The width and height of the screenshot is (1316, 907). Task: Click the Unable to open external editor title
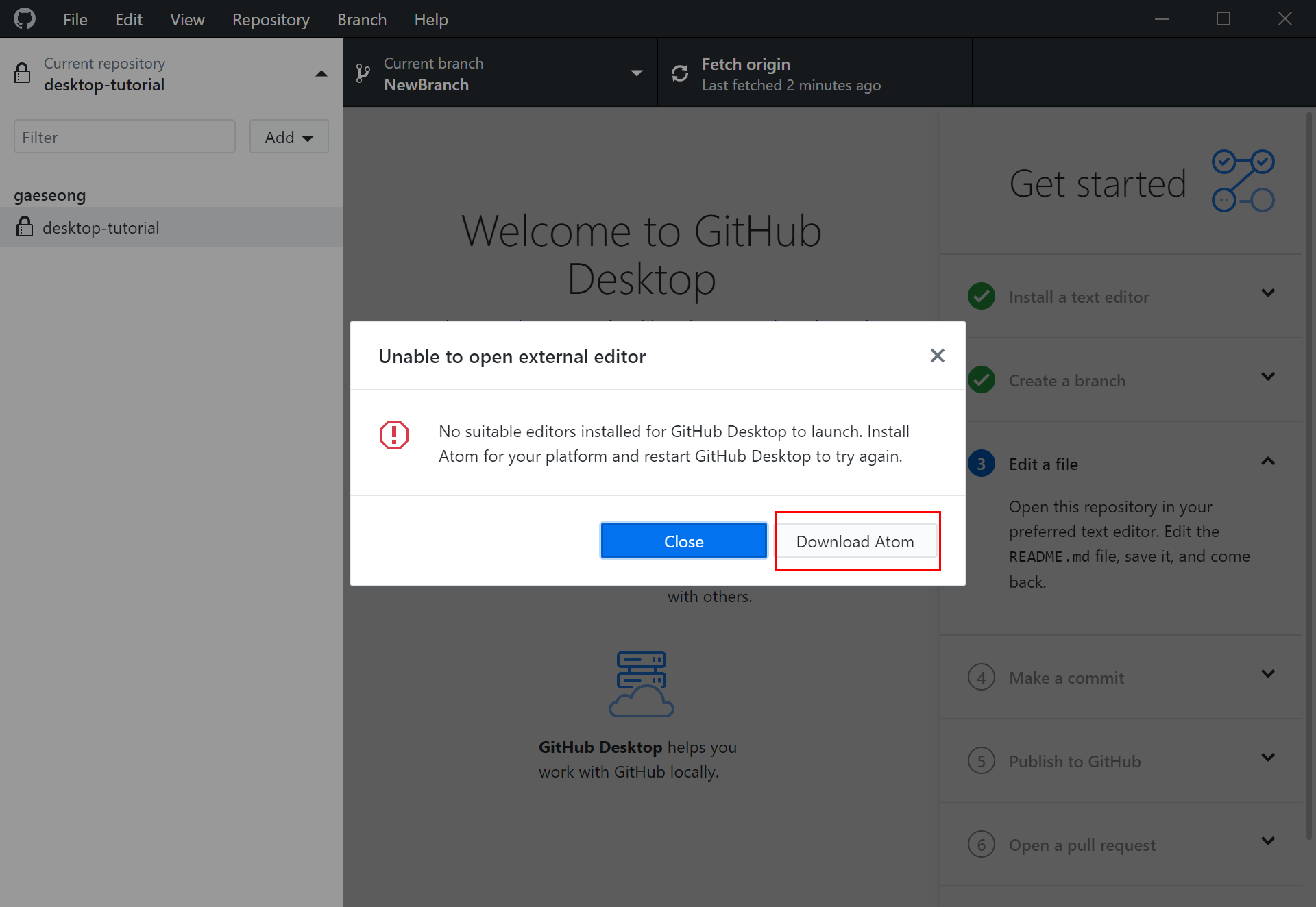[512, 356]
